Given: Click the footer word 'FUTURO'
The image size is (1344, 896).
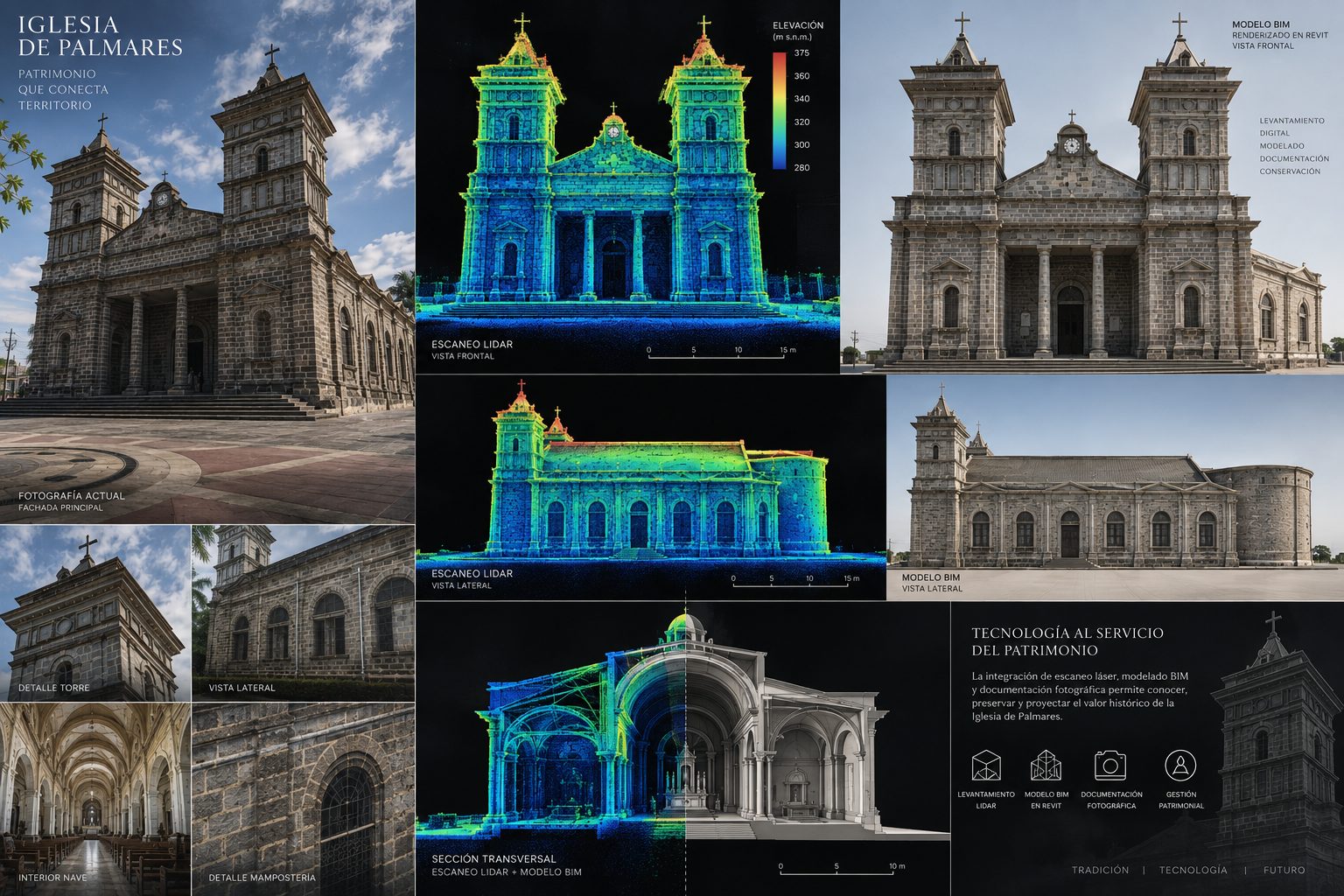Looking at the screenshot, I should (1284, 870).
